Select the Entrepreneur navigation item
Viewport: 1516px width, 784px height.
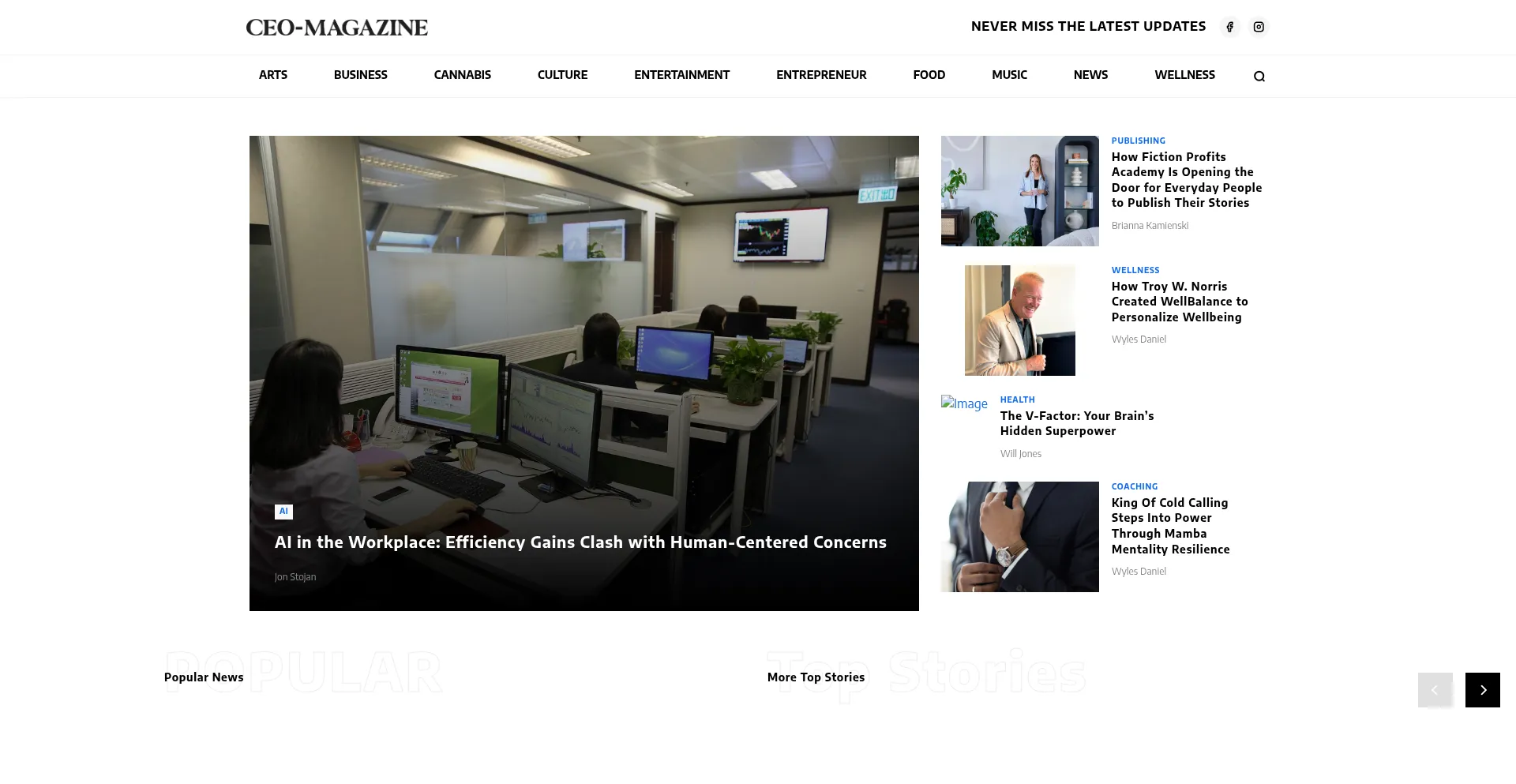tap(821, 75)
